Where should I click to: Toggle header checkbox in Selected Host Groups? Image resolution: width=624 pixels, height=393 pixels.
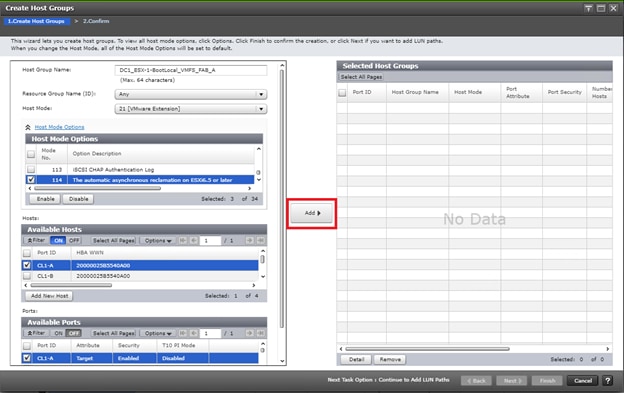pyautogui.click(x=342, y=93)
